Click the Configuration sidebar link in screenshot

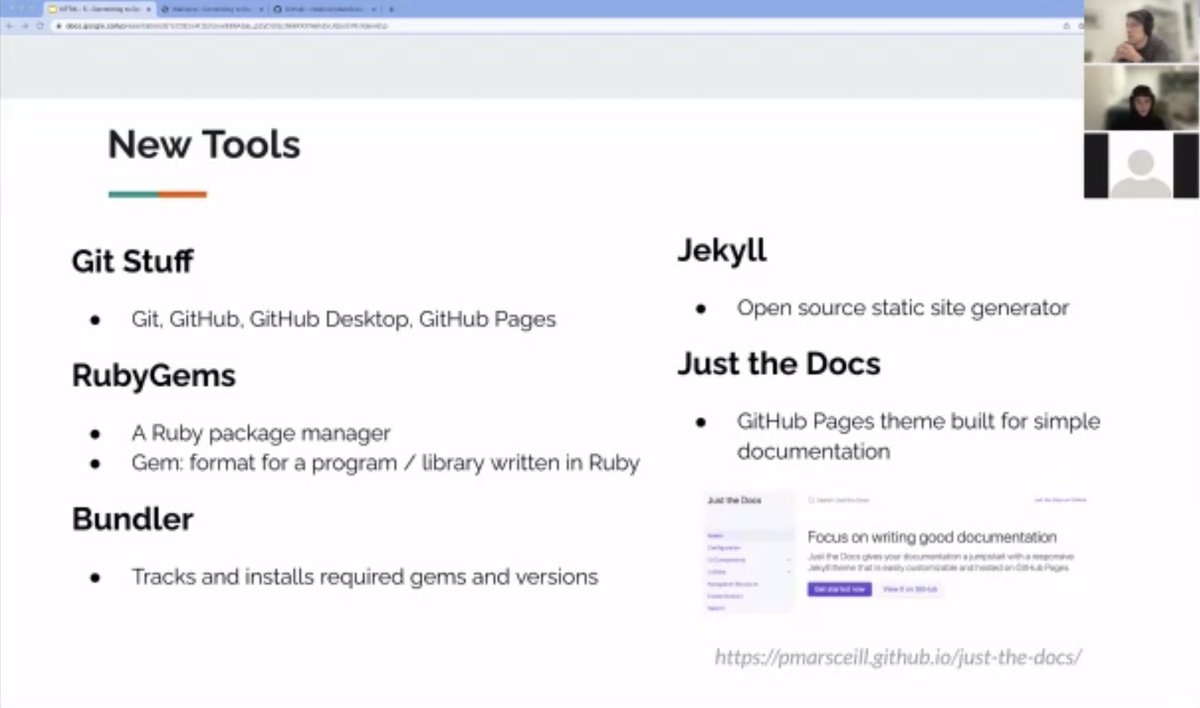(724, 548)
